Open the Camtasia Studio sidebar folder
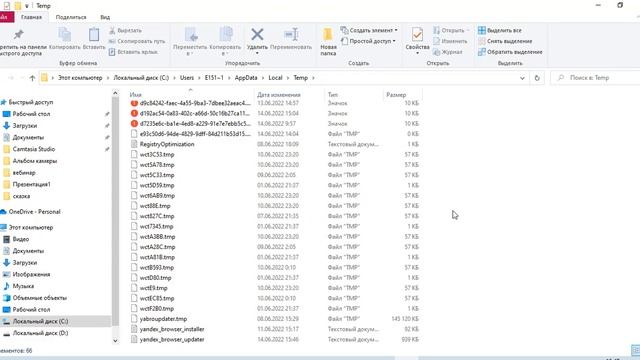The image size is (640, 360). [x=33, y=149]
